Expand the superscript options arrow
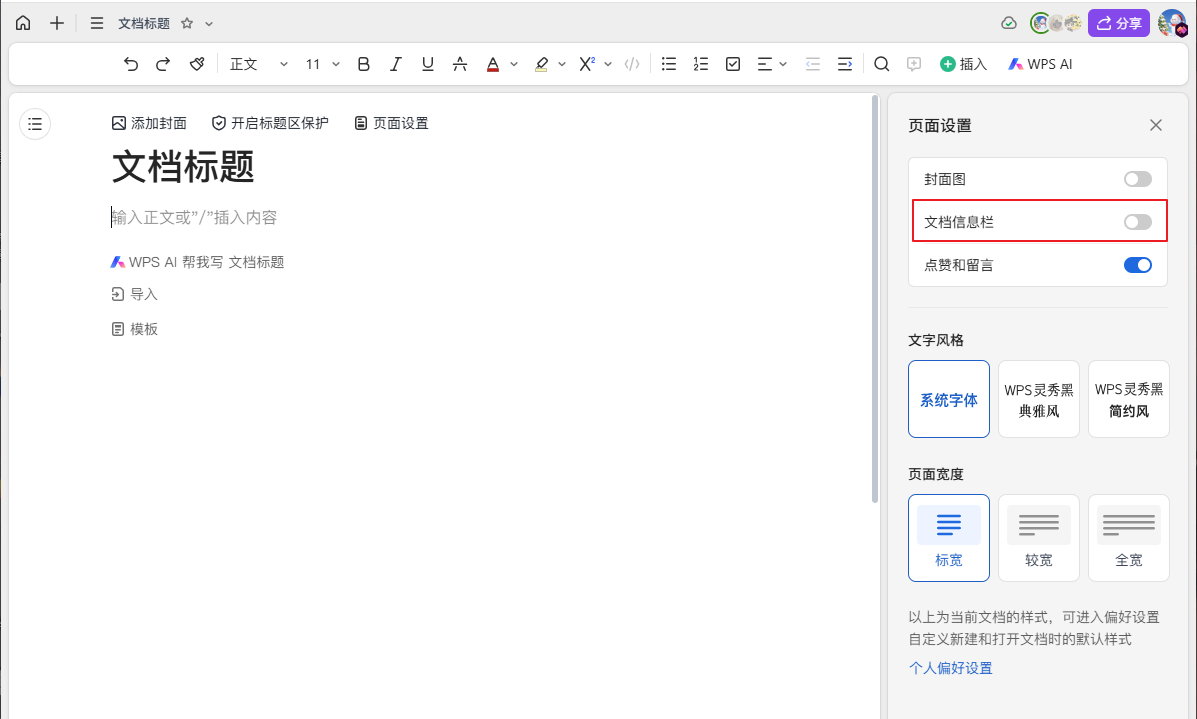1197x719 pixels. [x=608, y=64]
